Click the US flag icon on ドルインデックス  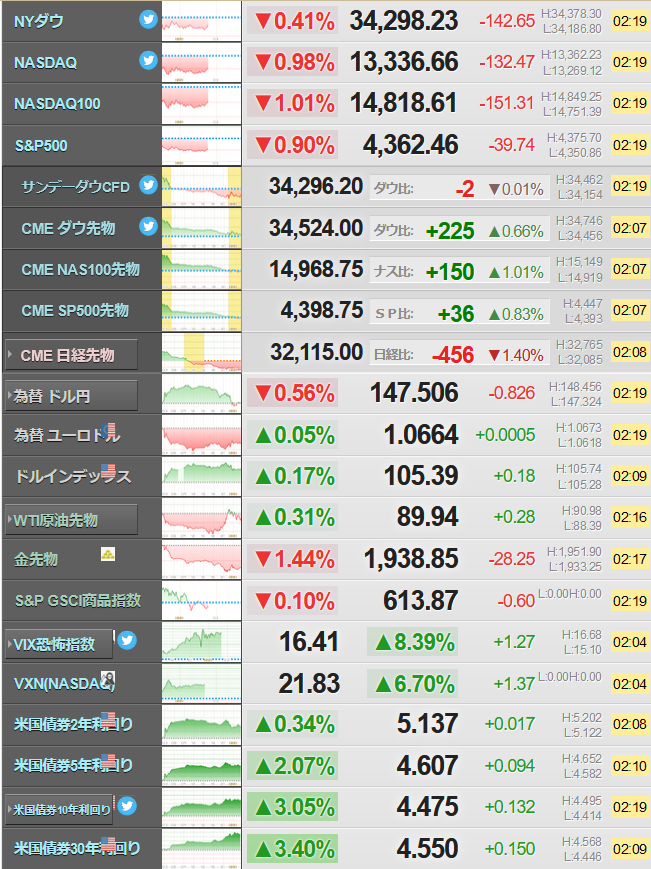(x=109, y=471)
